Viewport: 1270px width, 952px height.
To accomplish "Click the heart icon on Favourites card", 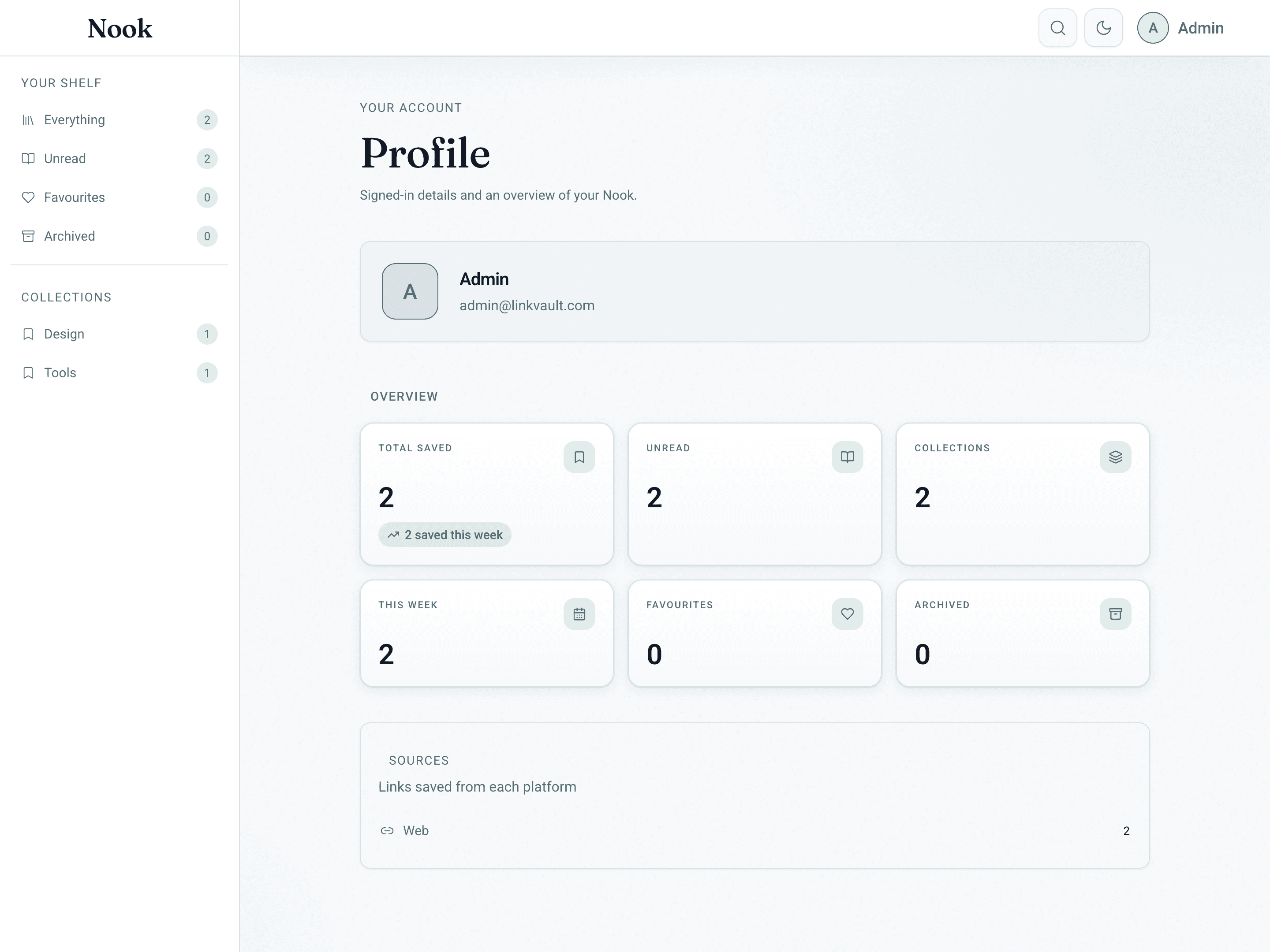I will pyautogui.click(x=847, y=614).
